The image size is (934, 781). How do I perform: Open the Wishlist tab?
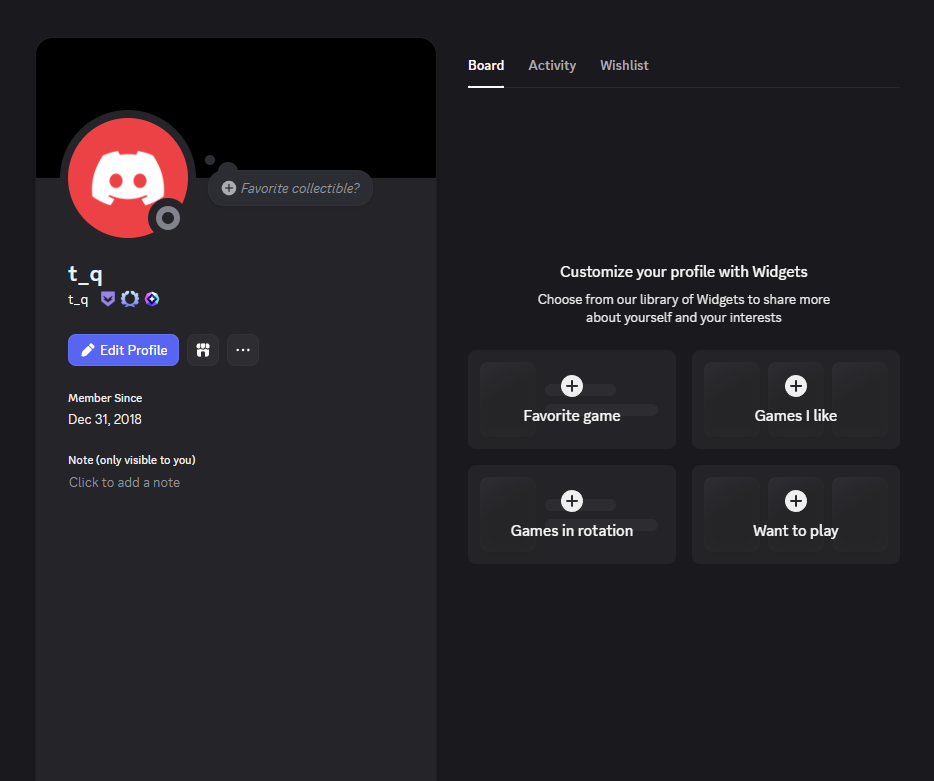[624, 66]
